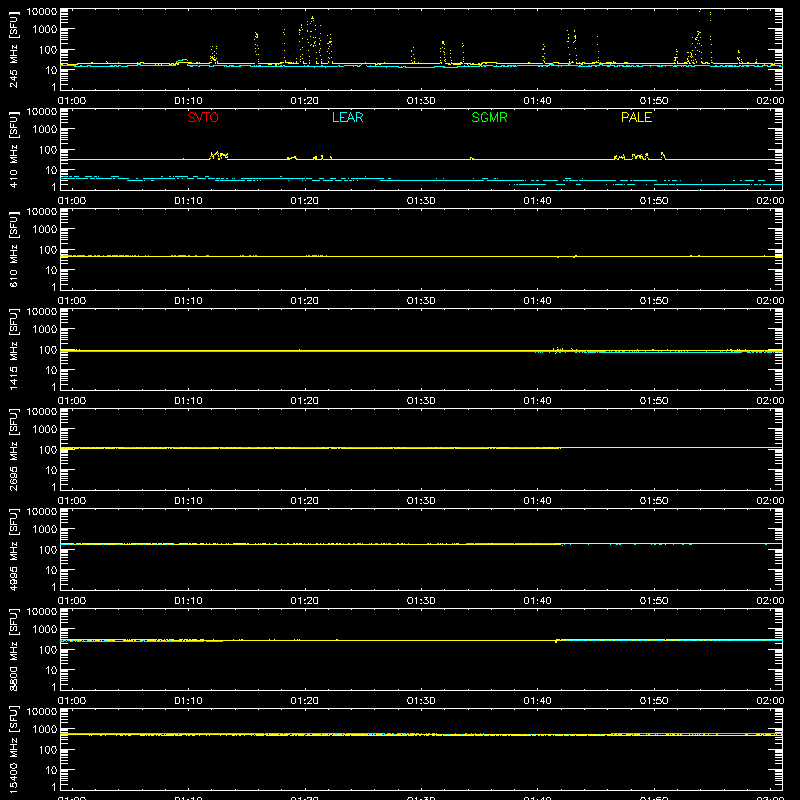Image resolution: width=800 pixels, height=800 pixels.
Task: Click the 4995 MHz [SFU] axis title
Action: point(14,549)
